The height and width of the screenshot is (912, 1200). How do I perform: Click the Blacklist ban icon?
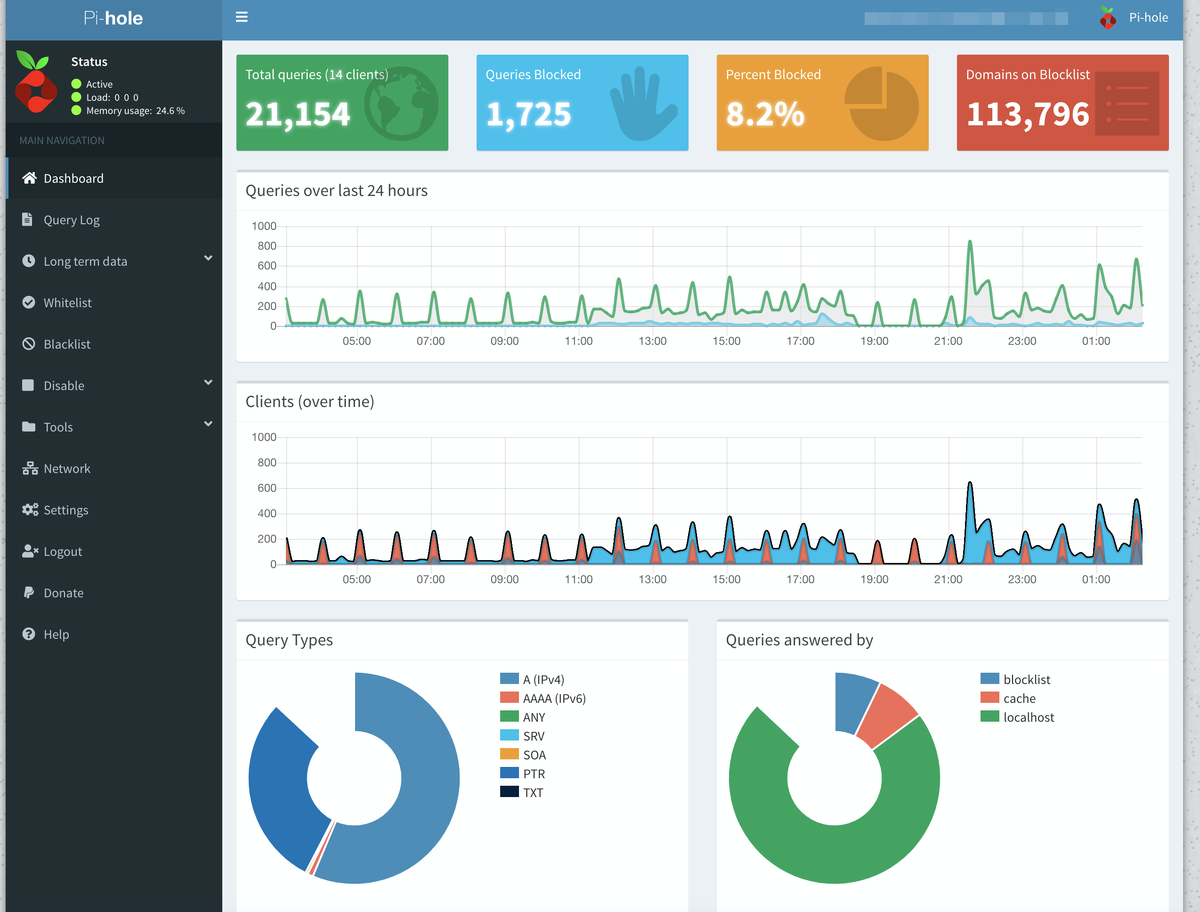28,344
